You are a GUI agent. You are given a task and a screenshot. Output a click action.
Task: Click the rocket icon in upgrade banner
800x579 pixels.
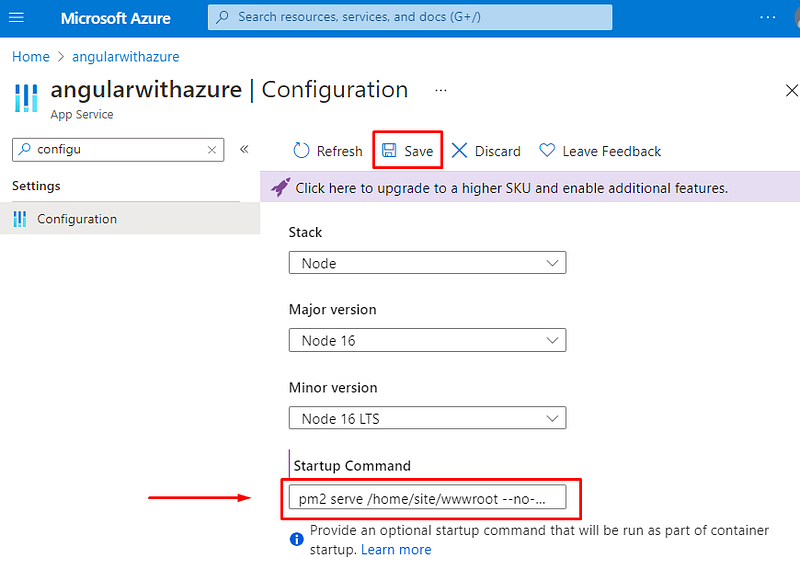[281, 187]
